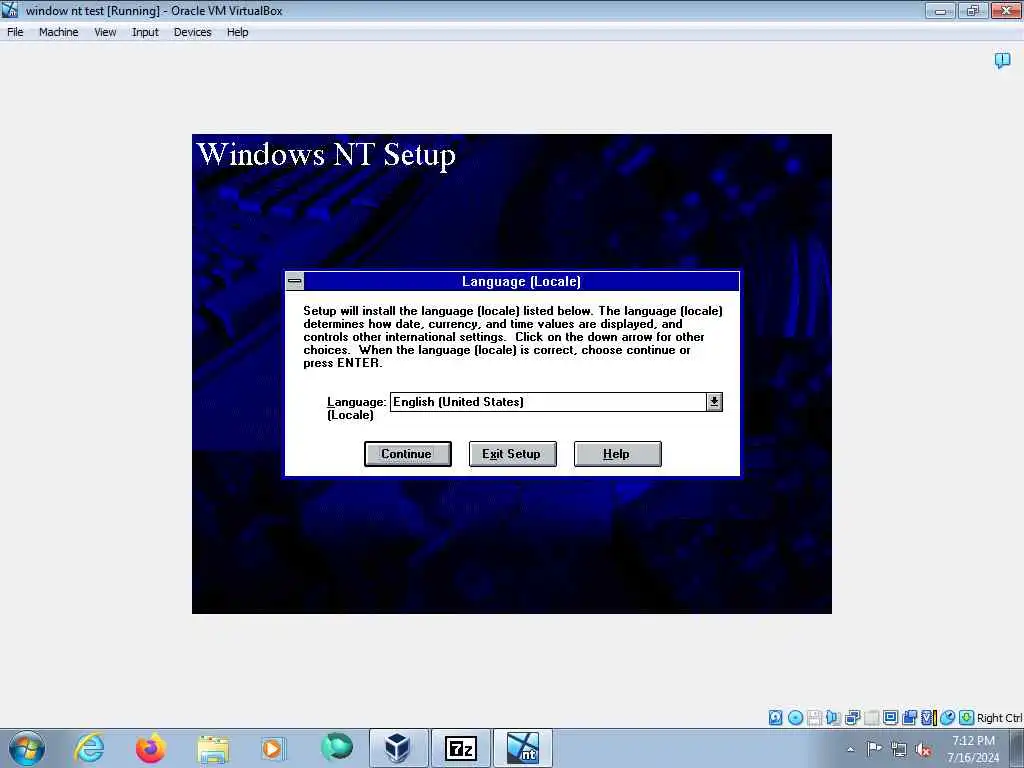Screen dimensions: 1024x768
Task: Open the Machine menu
Action: 58,32
